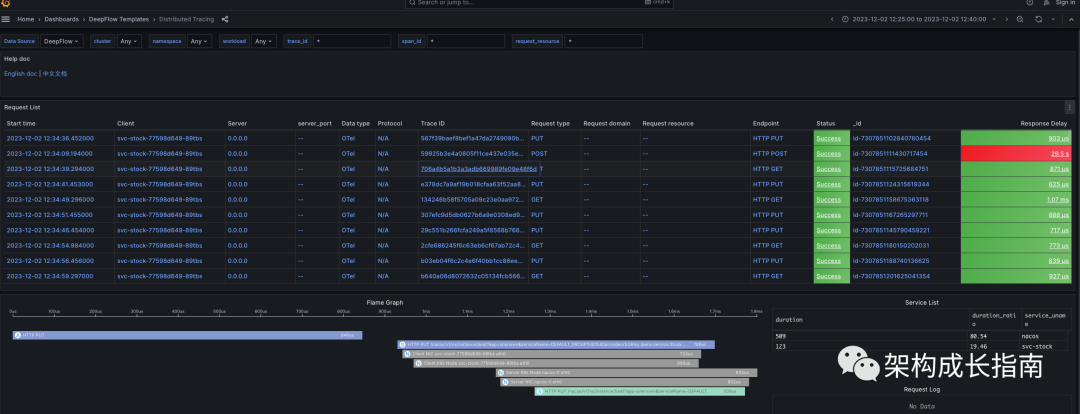Sort by Response Delay column header
Viewport: 1080px width, 414px height.
click(1044, 123)
